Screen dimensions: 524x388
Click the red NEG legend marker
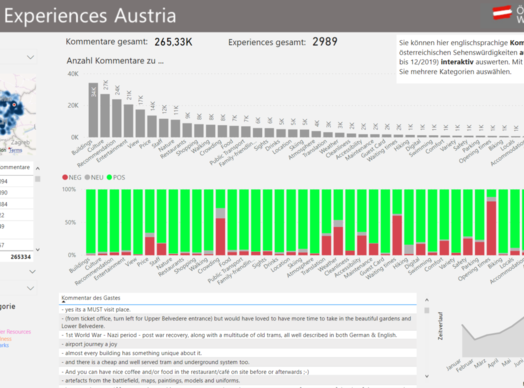pos(65,177)
